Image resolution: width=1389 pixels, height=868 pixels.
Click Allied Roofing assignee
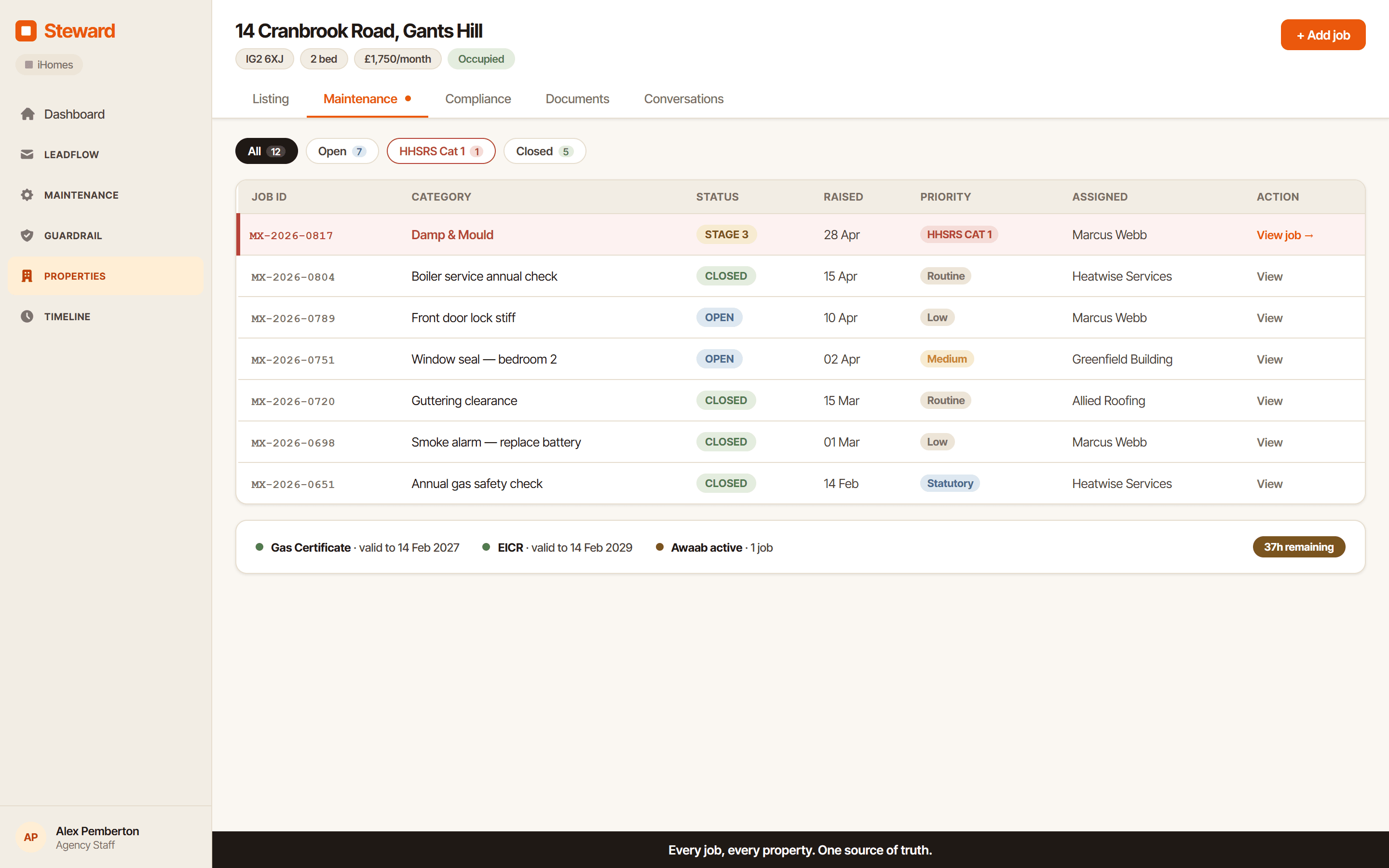click(1108, 401)
